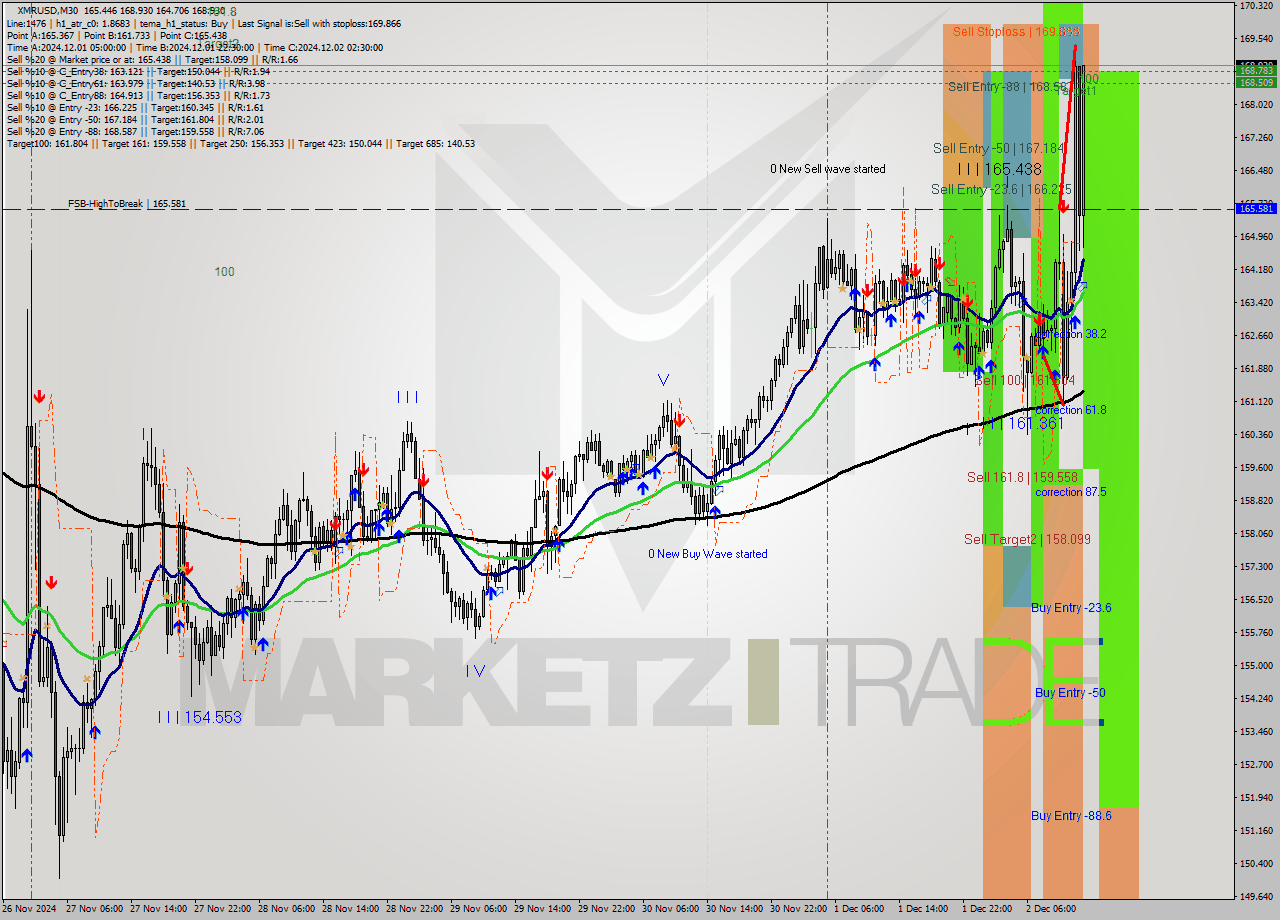The width and height of the screenshot is (1280, 920).
Task: Click the XMRUSD,M30 symbol title
Action: 49,10
